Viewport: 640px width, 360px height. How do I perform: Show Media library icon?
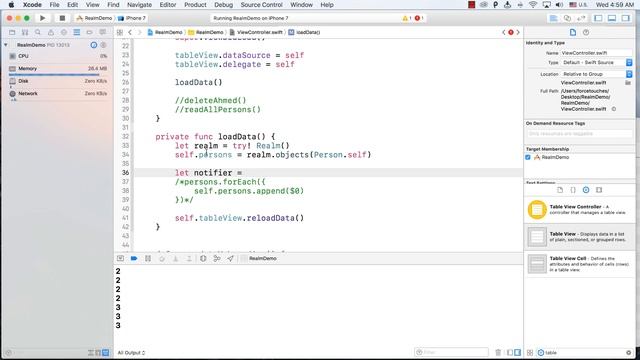click(599, 190)
